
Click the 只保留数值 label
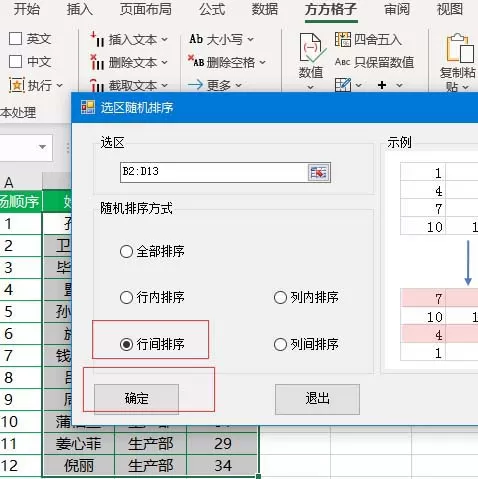[384, 62]
